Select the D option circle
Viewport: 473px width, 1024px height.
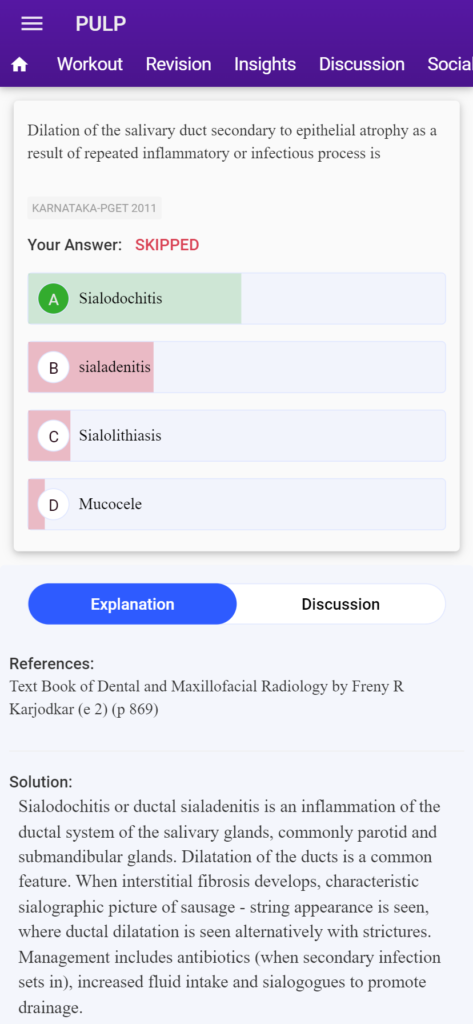pyautogui.click(x=54, y=504)
